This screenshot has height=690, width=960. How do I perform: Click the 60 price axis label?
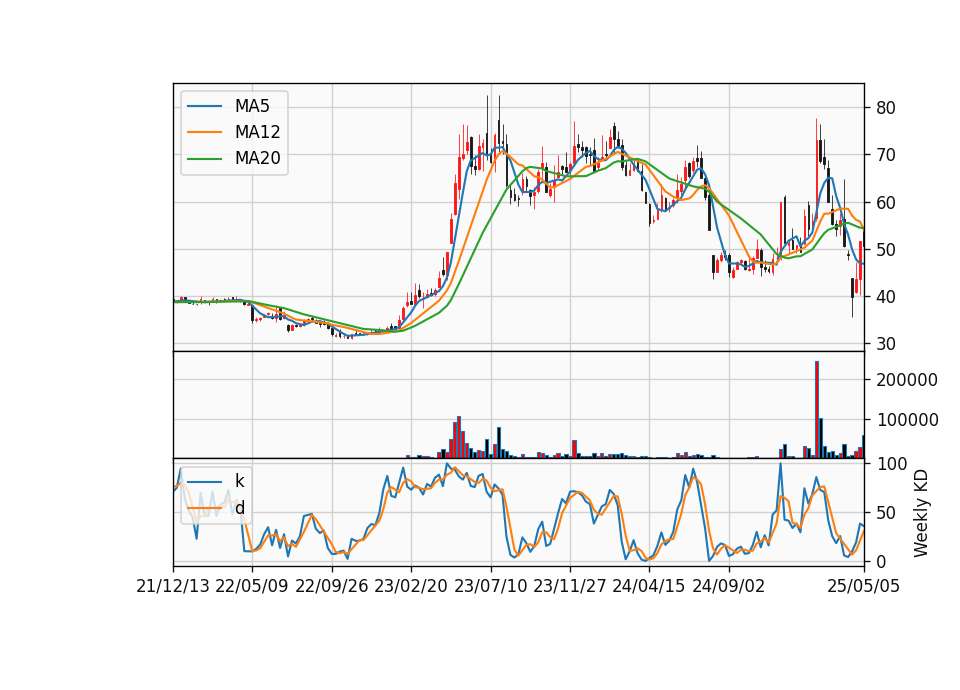(885, 203)
